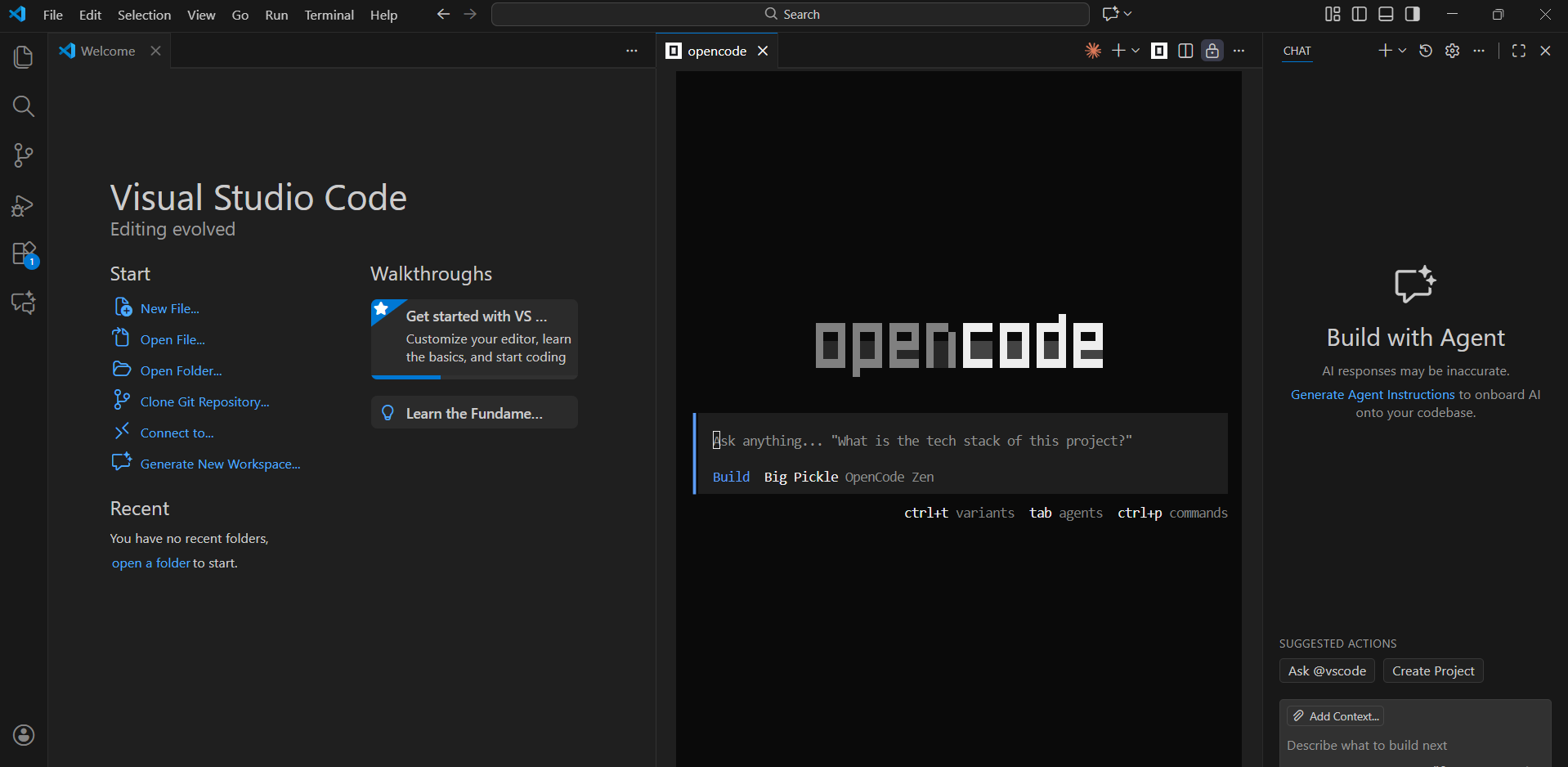Expand the new terminal launch profile dropdown
This screenshot has height=767, width=1568.
coord(1136,51)
